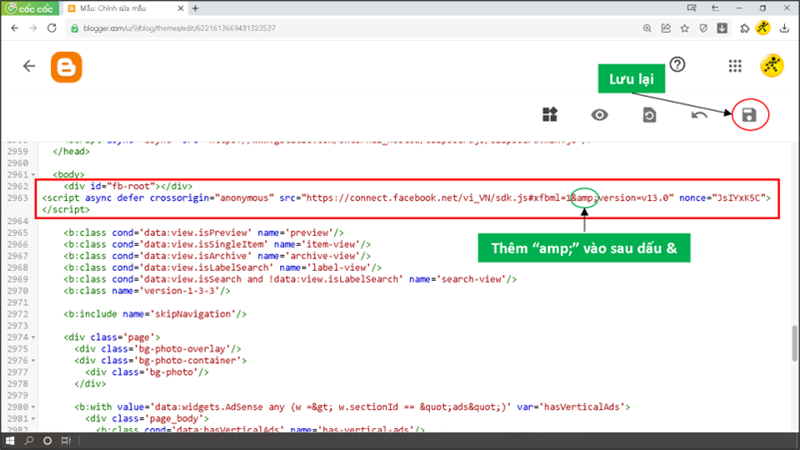Preview theme with the eye icon
Image resolution: width=800 pixels, height=450 pixels.
click(599, 115)
